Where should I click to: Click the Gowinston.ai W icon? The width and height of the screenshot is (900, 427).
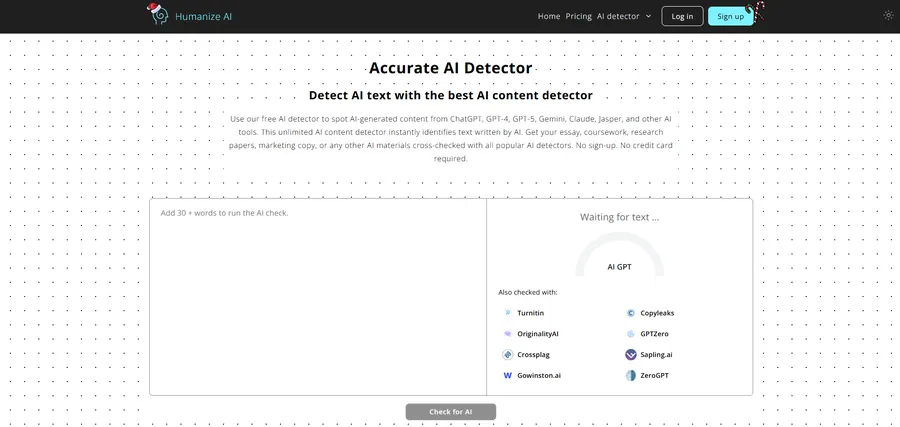point(507,376)
